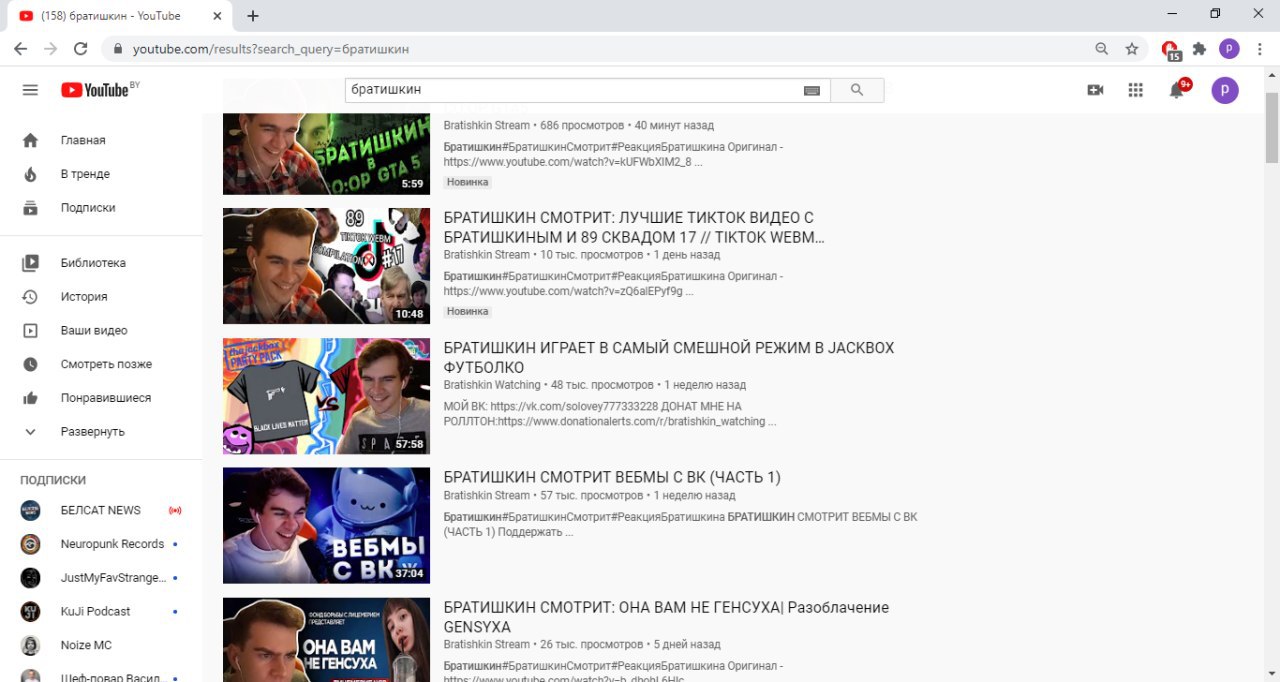Bookmark this page with the star icon
This screenshot has width=1280, height=682.
[1132, 48]
